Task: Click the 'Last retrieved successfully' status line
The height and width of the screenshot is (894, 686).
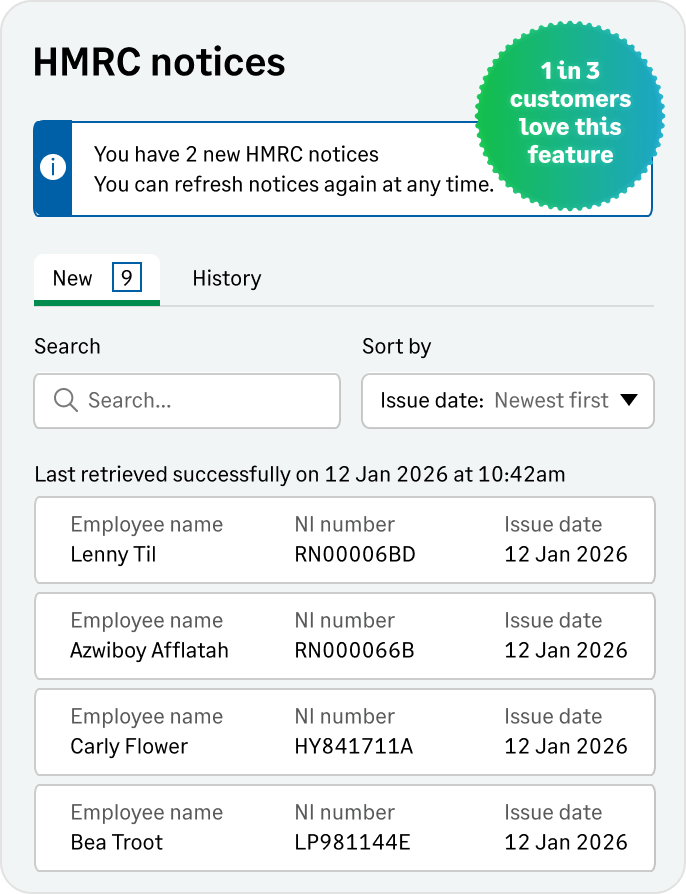Action: (x=300, y=474)
